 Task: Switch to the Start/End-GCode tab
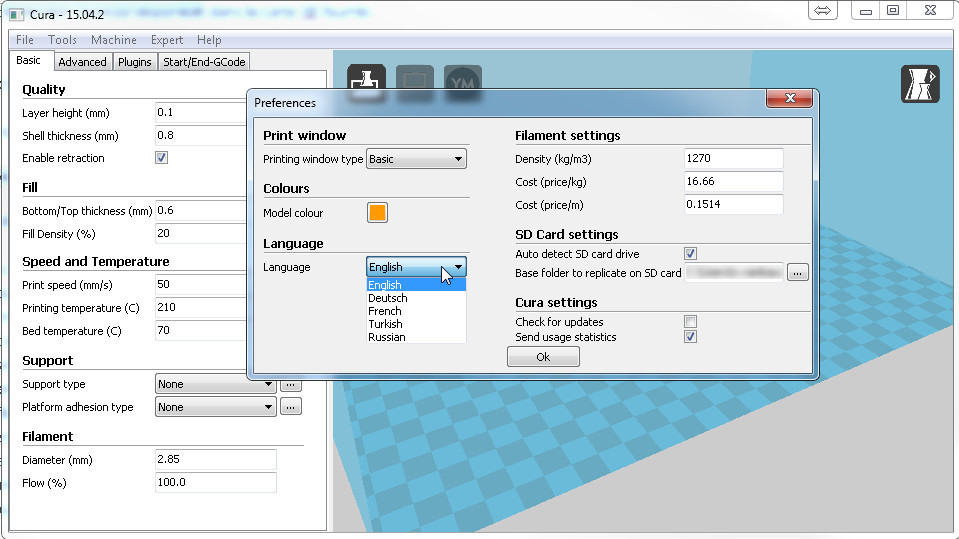point(204,62)
